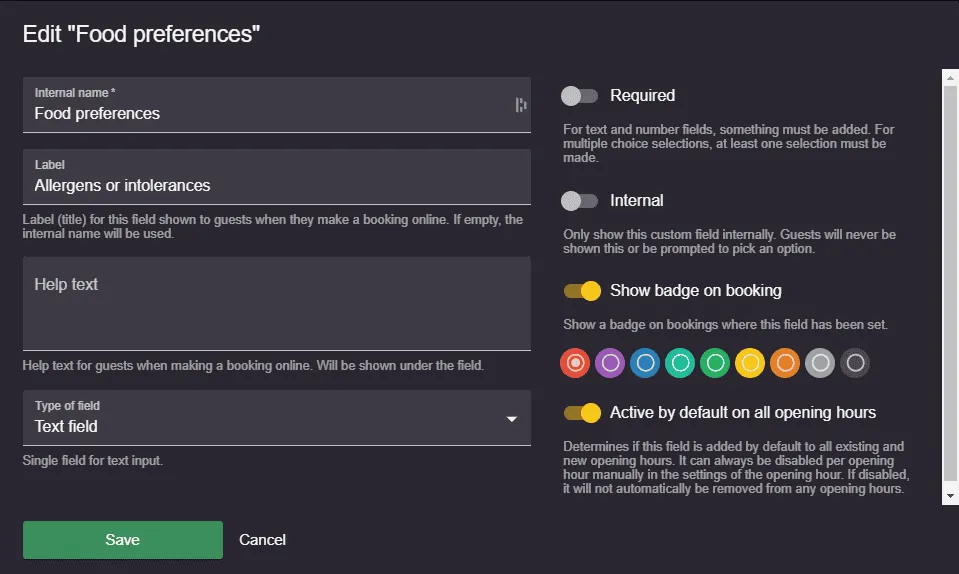
Task: Click the icon inside Internal name field
Action: 520,105
